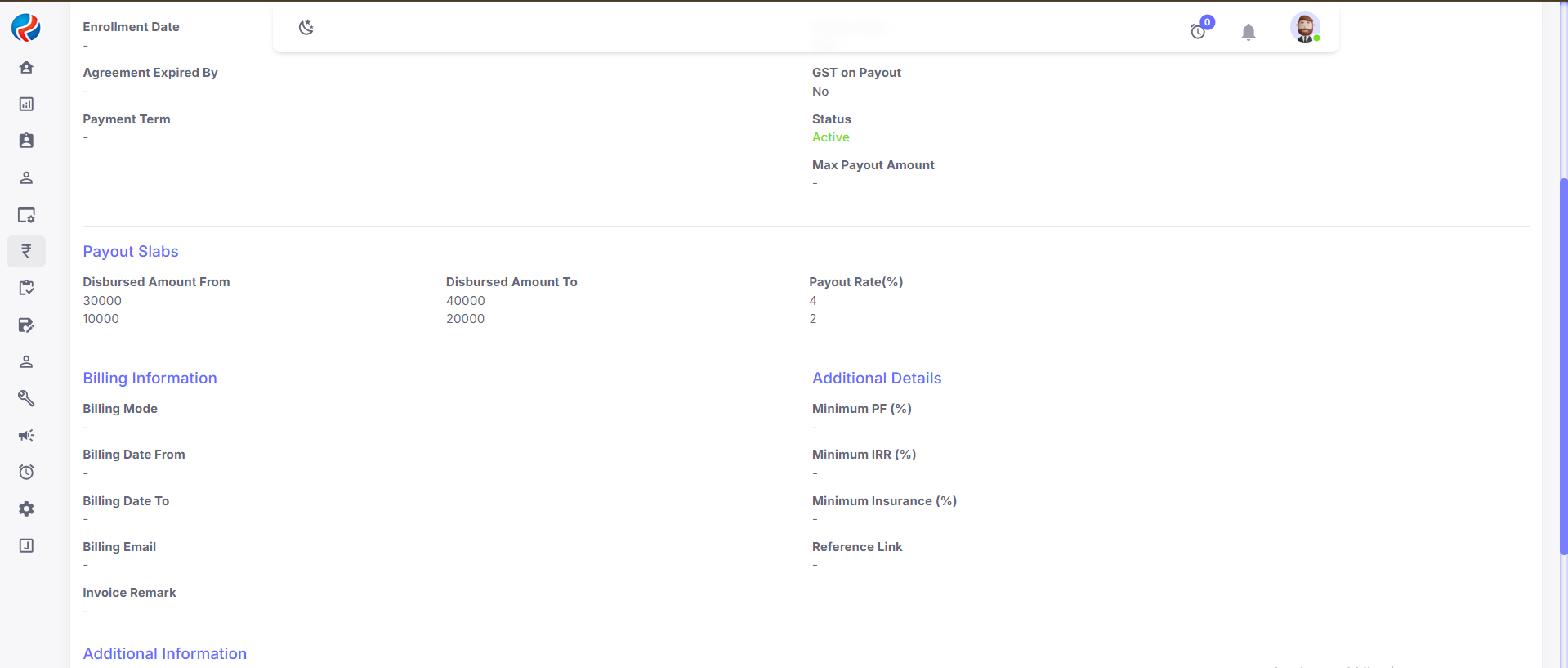Open the alarm clock icon in sidebar
This screenshot has height=668, width=1568.
tap(26, 472)
